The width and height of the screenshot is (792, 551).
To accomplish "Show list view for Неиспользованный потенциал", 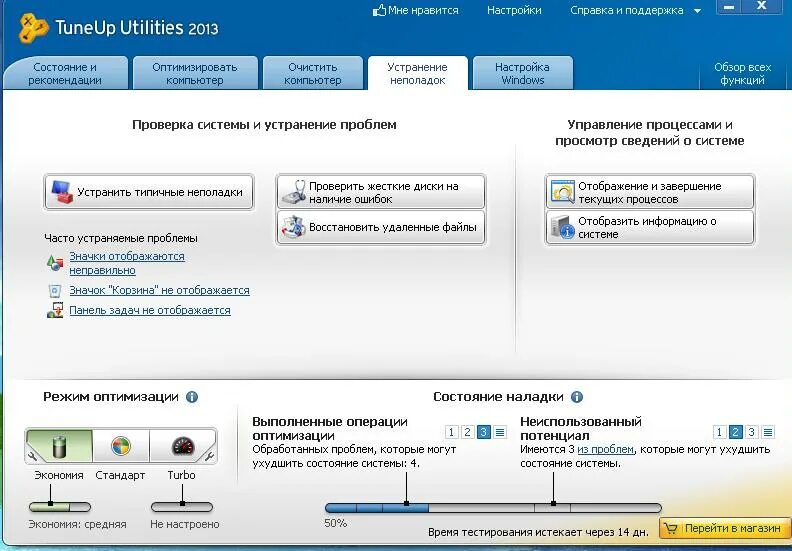I will 768,432.
